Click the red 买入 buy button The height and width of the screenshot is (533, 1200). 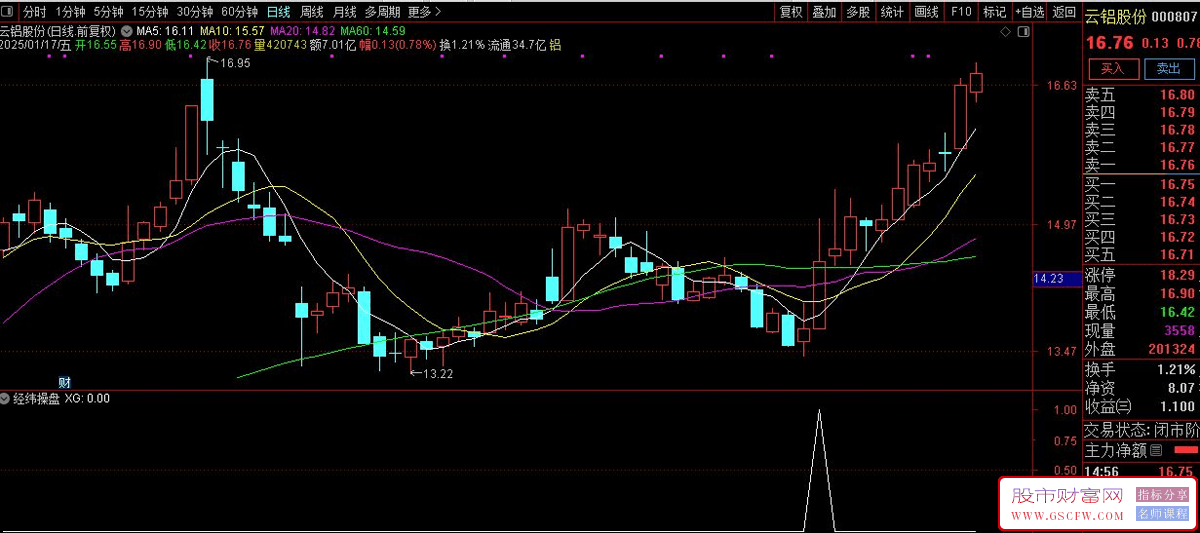tap(1112, 69)
